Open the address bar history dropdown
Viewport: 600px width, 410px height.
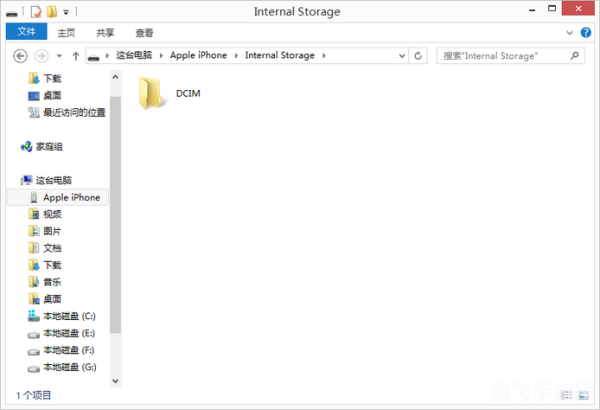click(x=402, y=55)
